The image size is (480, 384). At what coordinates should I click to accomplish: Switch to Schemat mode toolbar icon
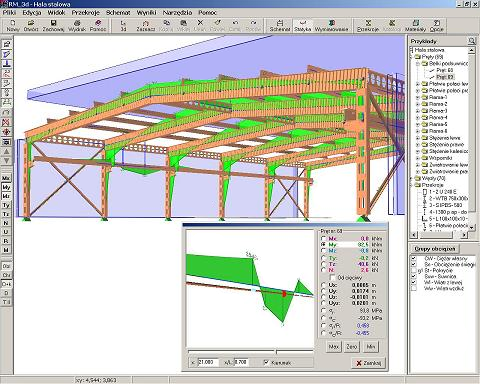[280, 25]
